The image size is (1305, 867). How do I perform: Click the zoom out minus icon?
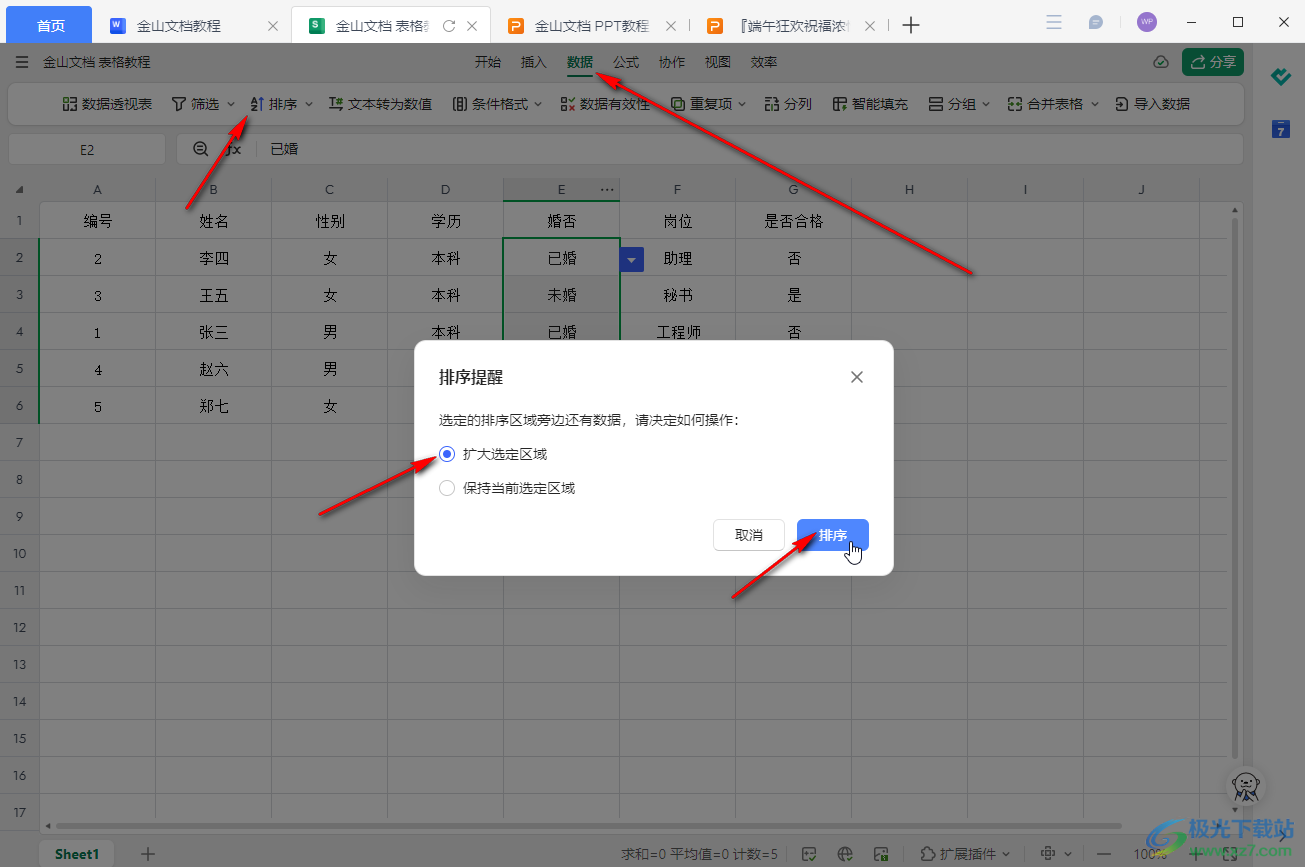1105,854
